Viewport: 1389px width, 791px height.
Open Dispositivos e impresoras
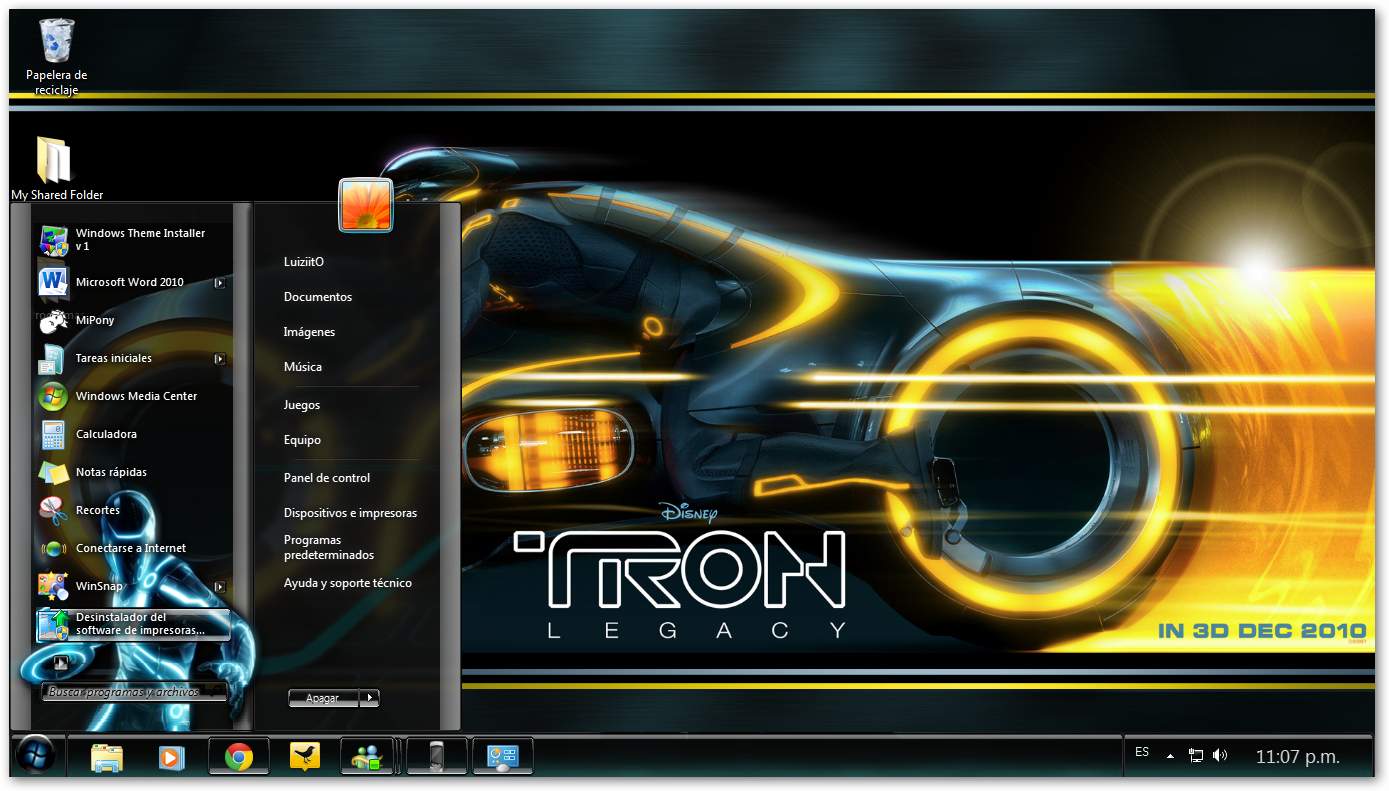(350, 513)
